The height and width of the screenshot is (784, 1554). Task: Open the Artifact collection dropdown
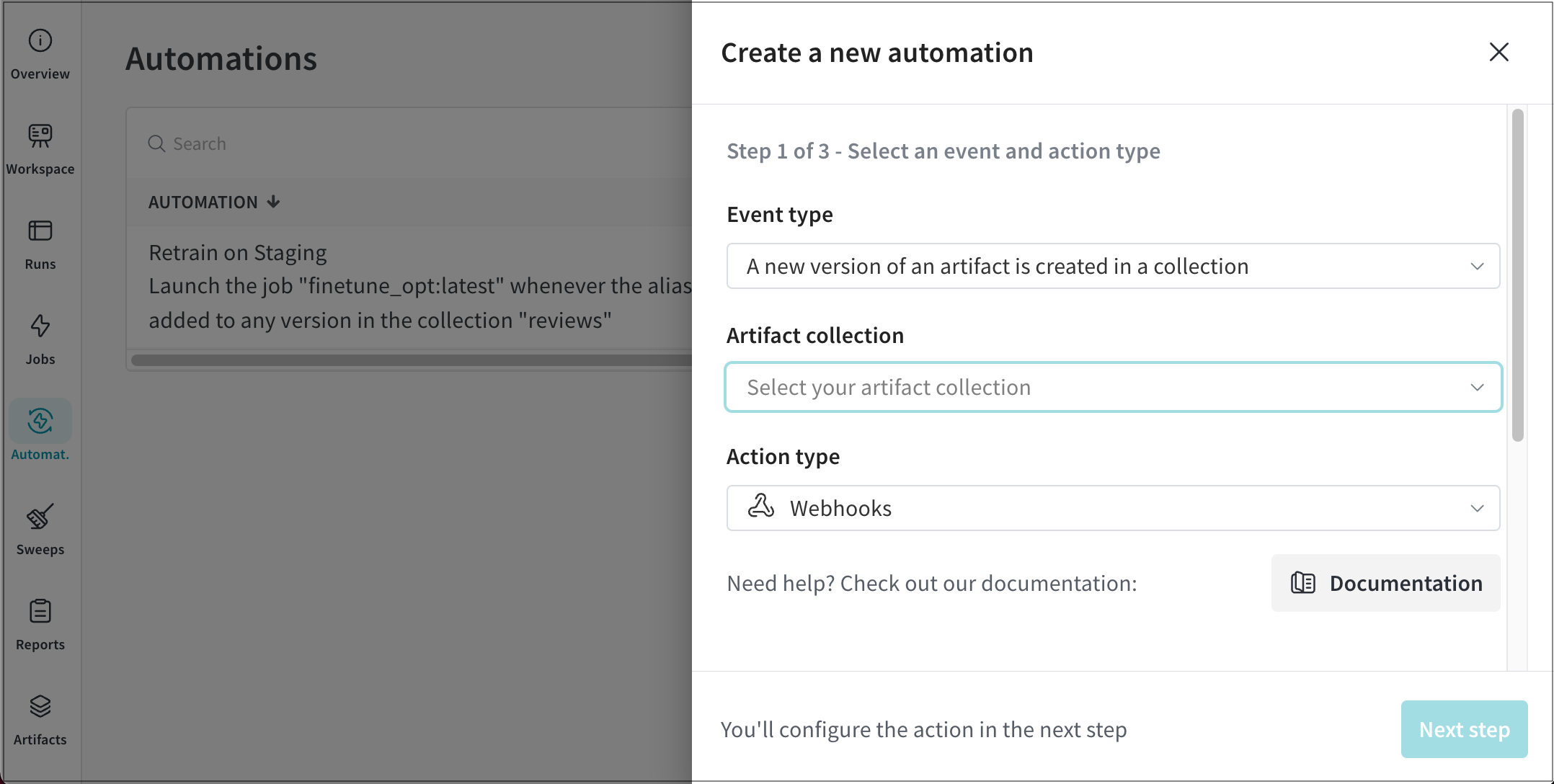[1113, 388]
